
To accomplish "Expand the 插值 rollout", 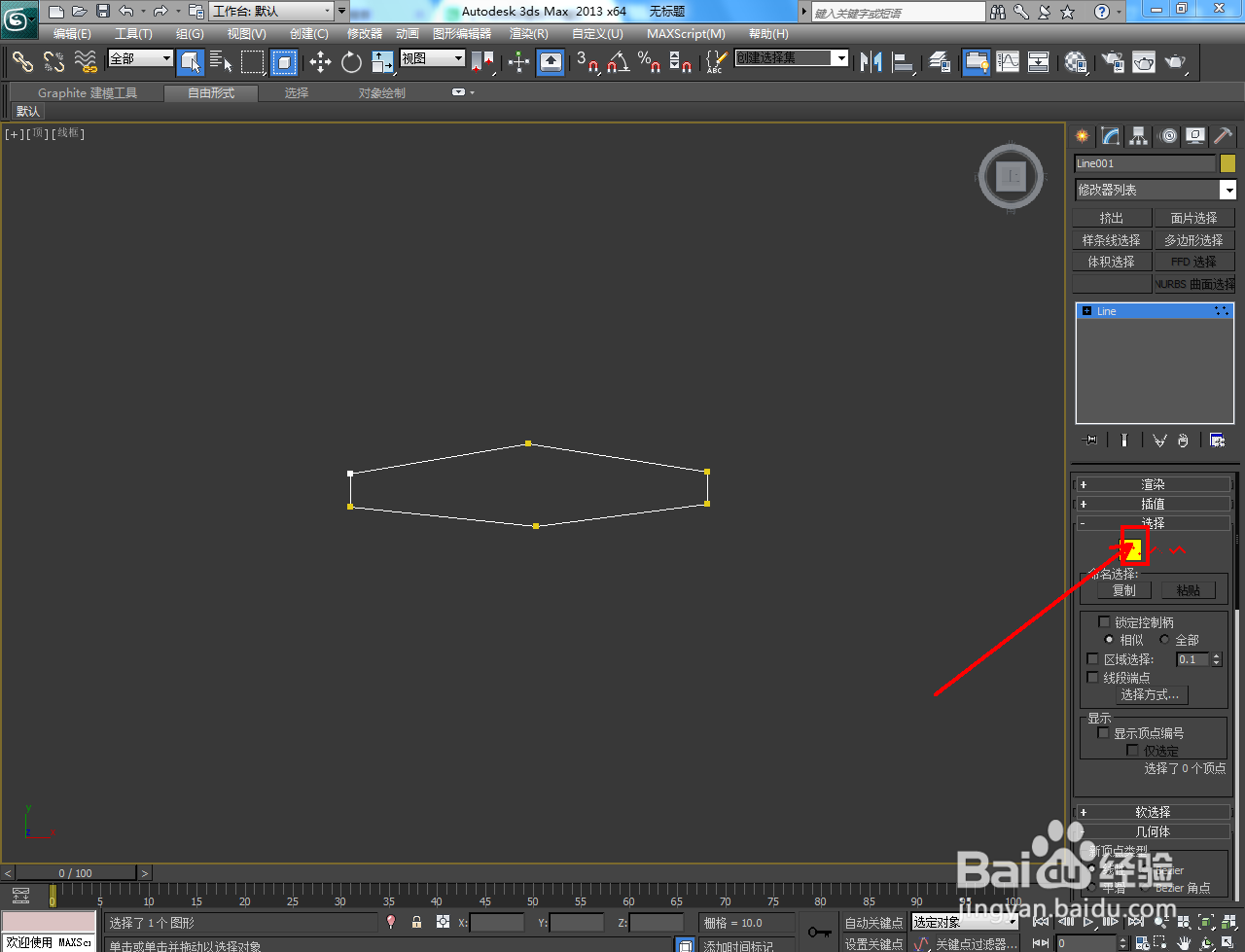I will point(1153,504).
